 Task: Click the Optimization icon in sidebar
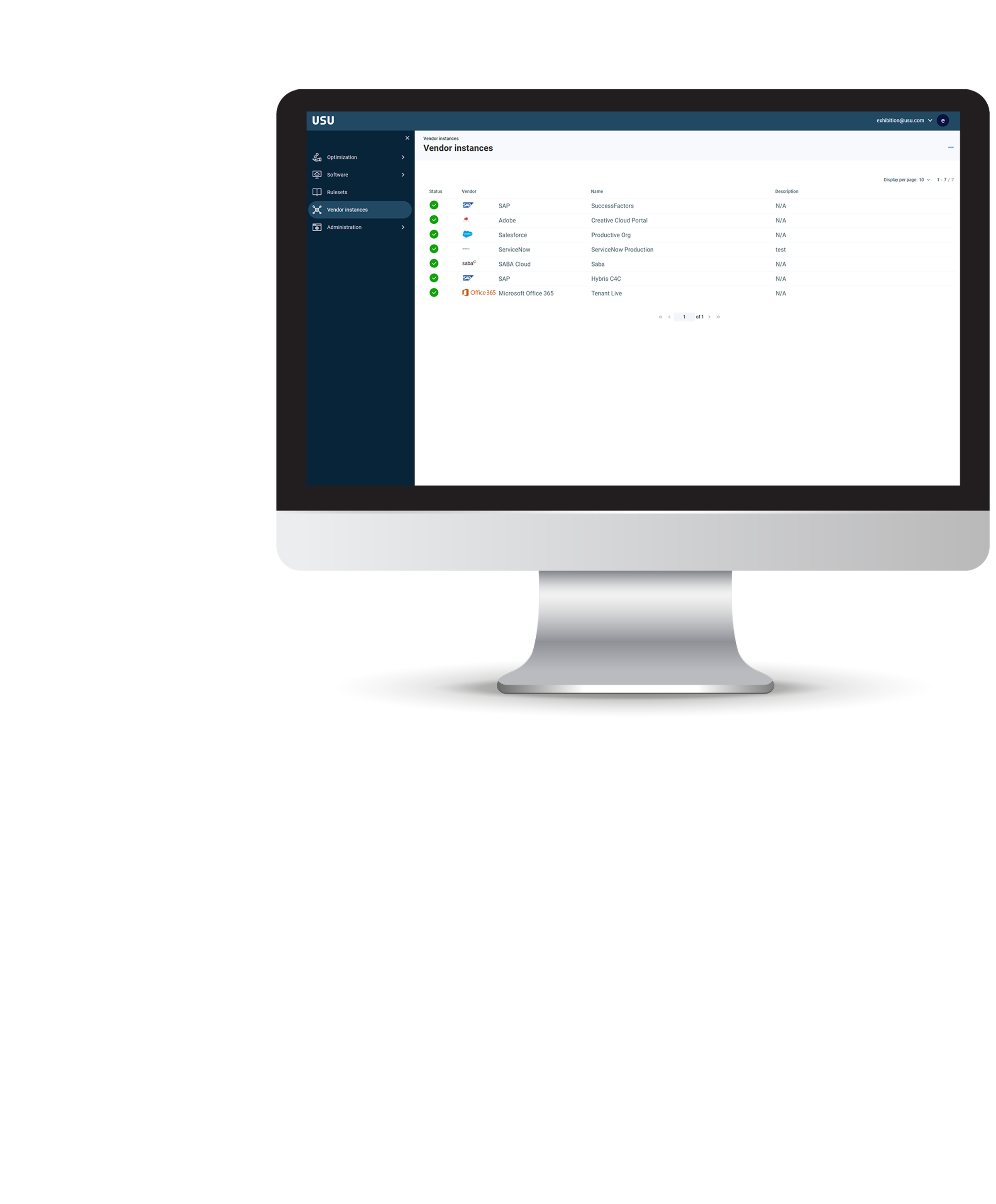coord(317,157)
